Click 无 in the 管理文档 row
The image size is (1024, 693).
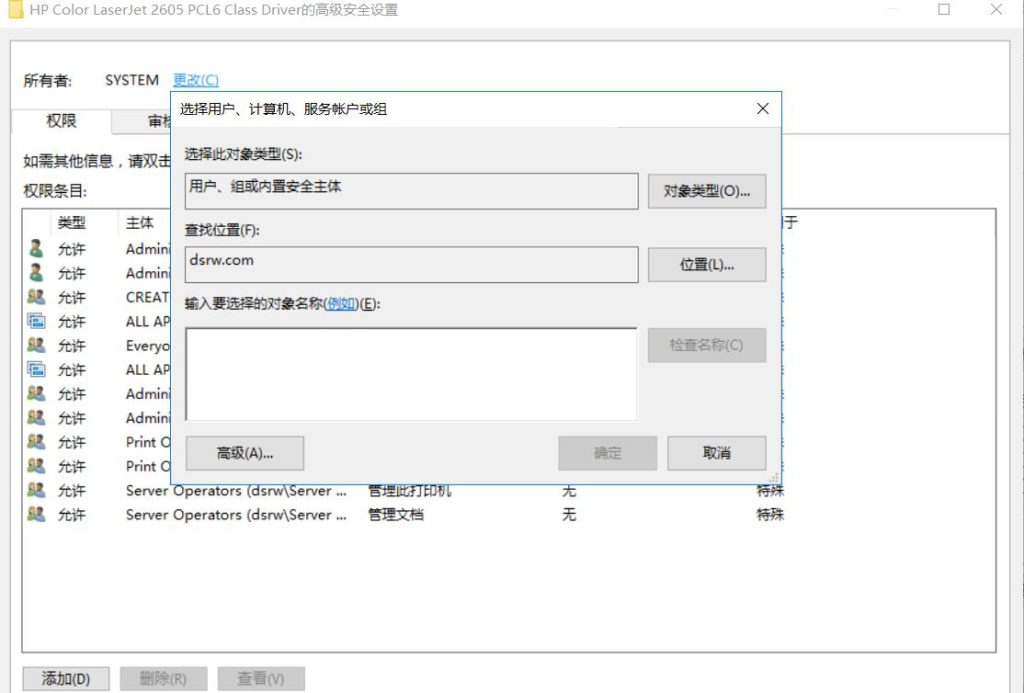pos(569,515)
